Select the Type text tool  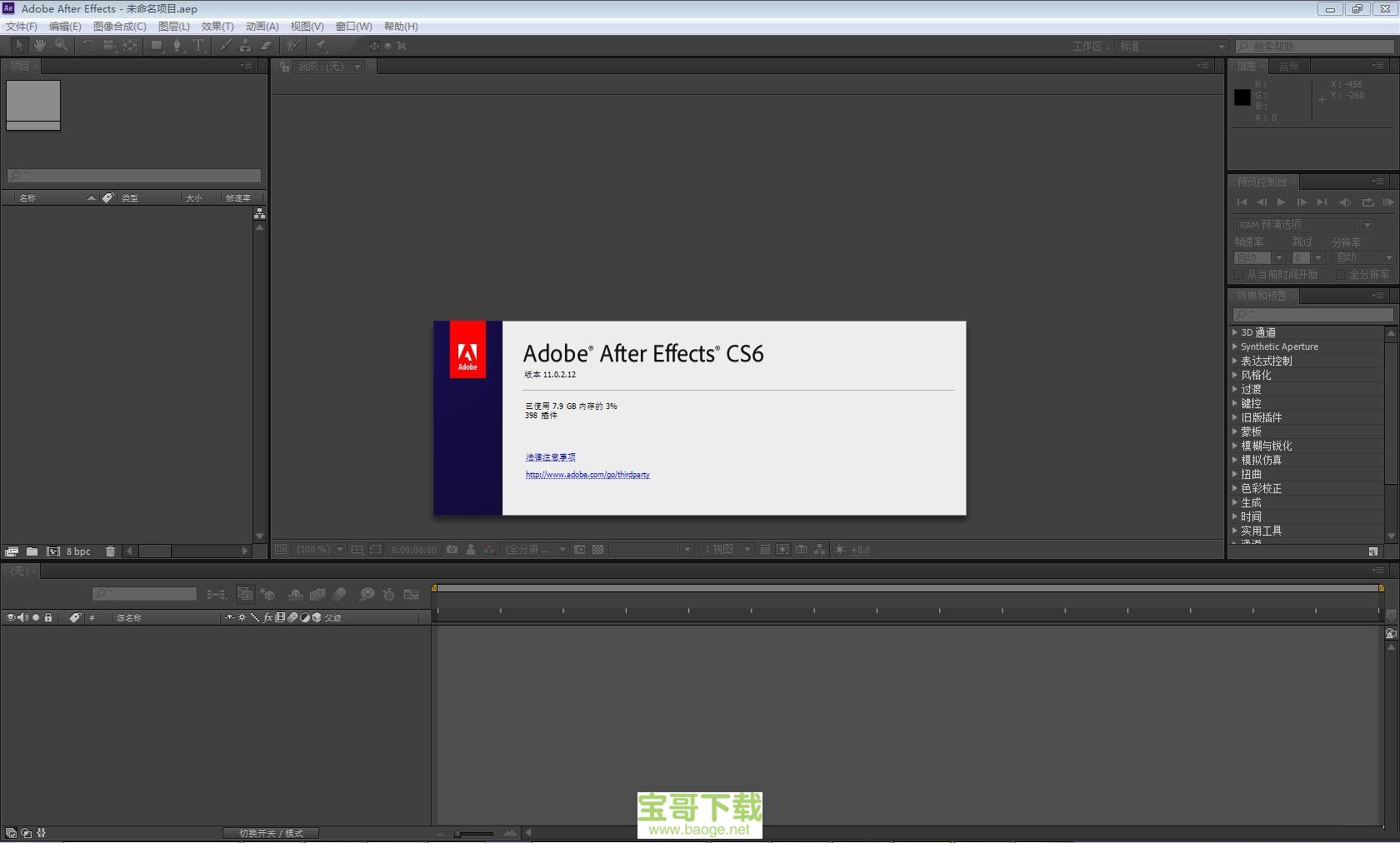click(198, 46)
